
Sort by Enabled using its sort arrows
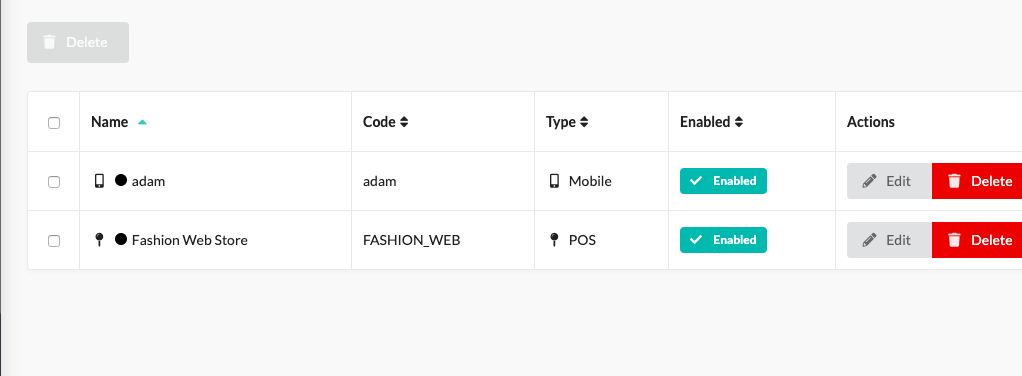coord(738,122)
